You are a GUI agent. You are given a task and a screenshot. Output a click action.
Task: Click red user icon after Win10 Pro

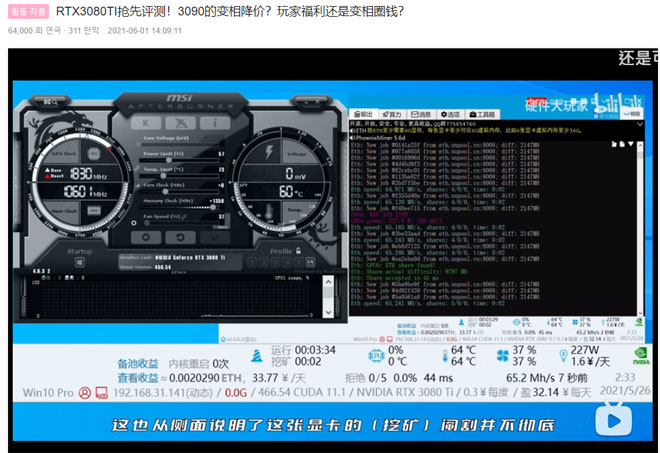(x=85, y=393)
